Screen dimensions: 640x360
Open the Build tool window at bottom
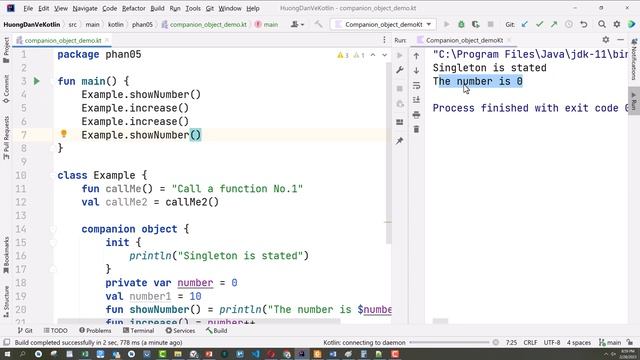217,331
